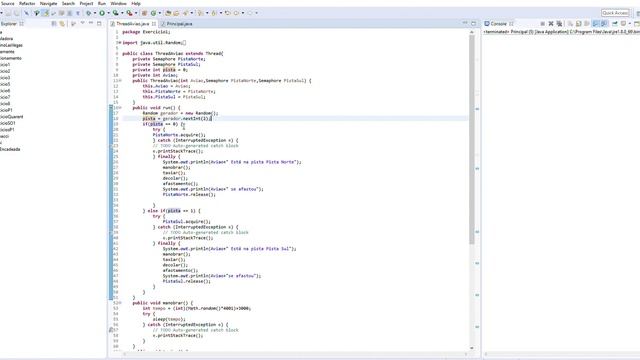Minimize the code editor area
This screenshot has height=360, width=640.
coord(465,23)
